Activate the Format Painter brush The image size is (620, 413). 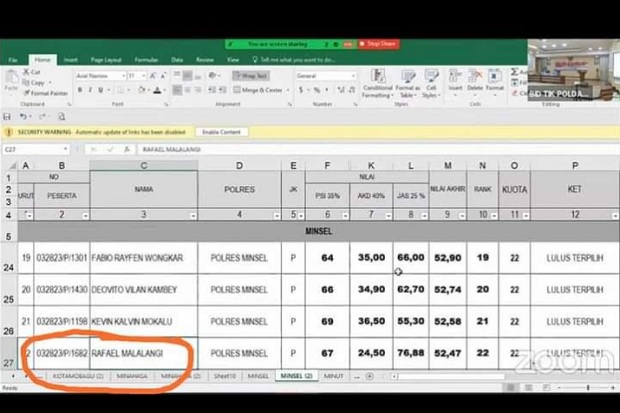tap(45, 93)
